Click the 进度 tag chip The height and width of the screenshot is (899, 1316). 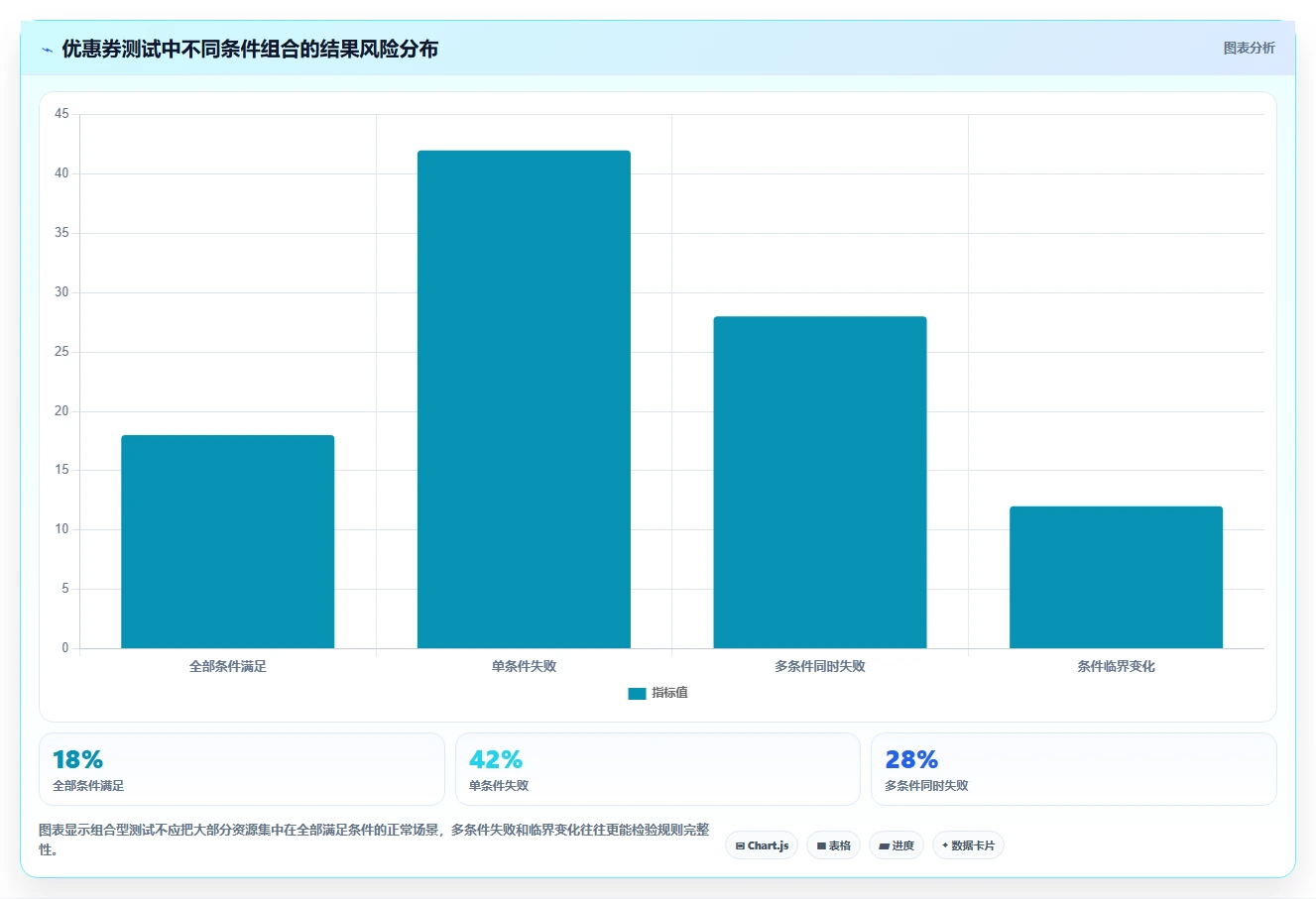click(x=896, y=845)
